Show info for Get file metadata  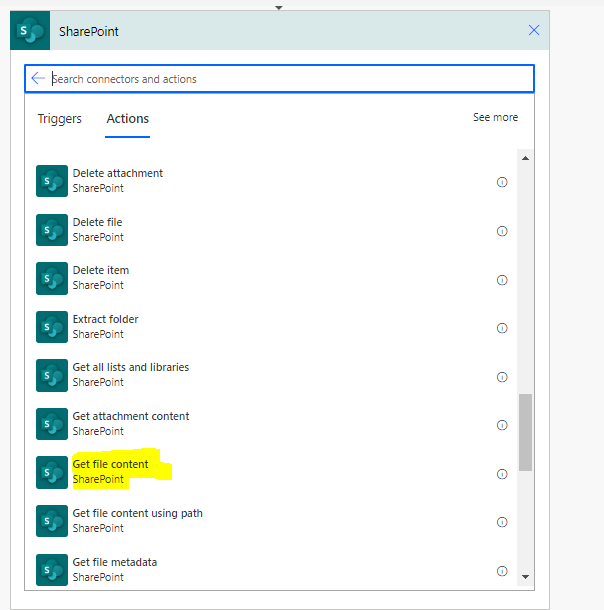click(x=502, y=571)
